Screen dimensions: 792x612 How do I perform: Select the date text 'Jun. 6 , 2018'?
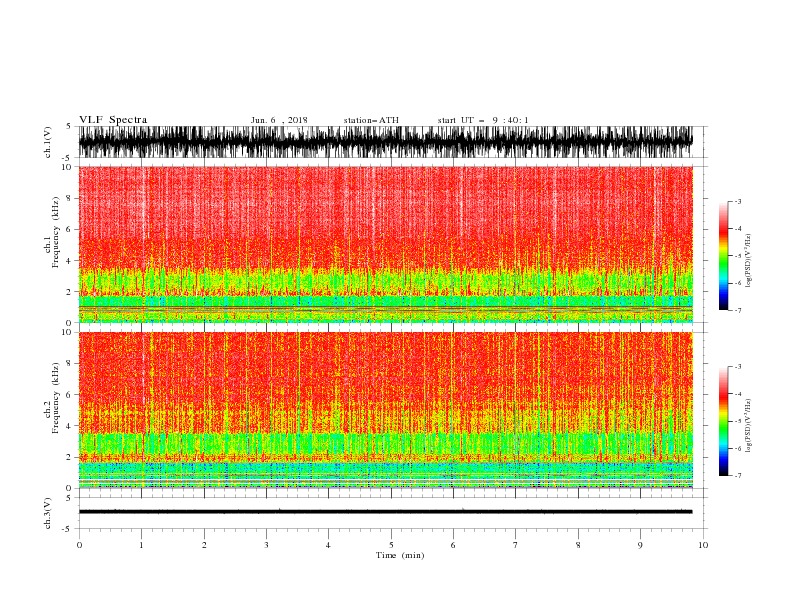(x=279, y=120)
